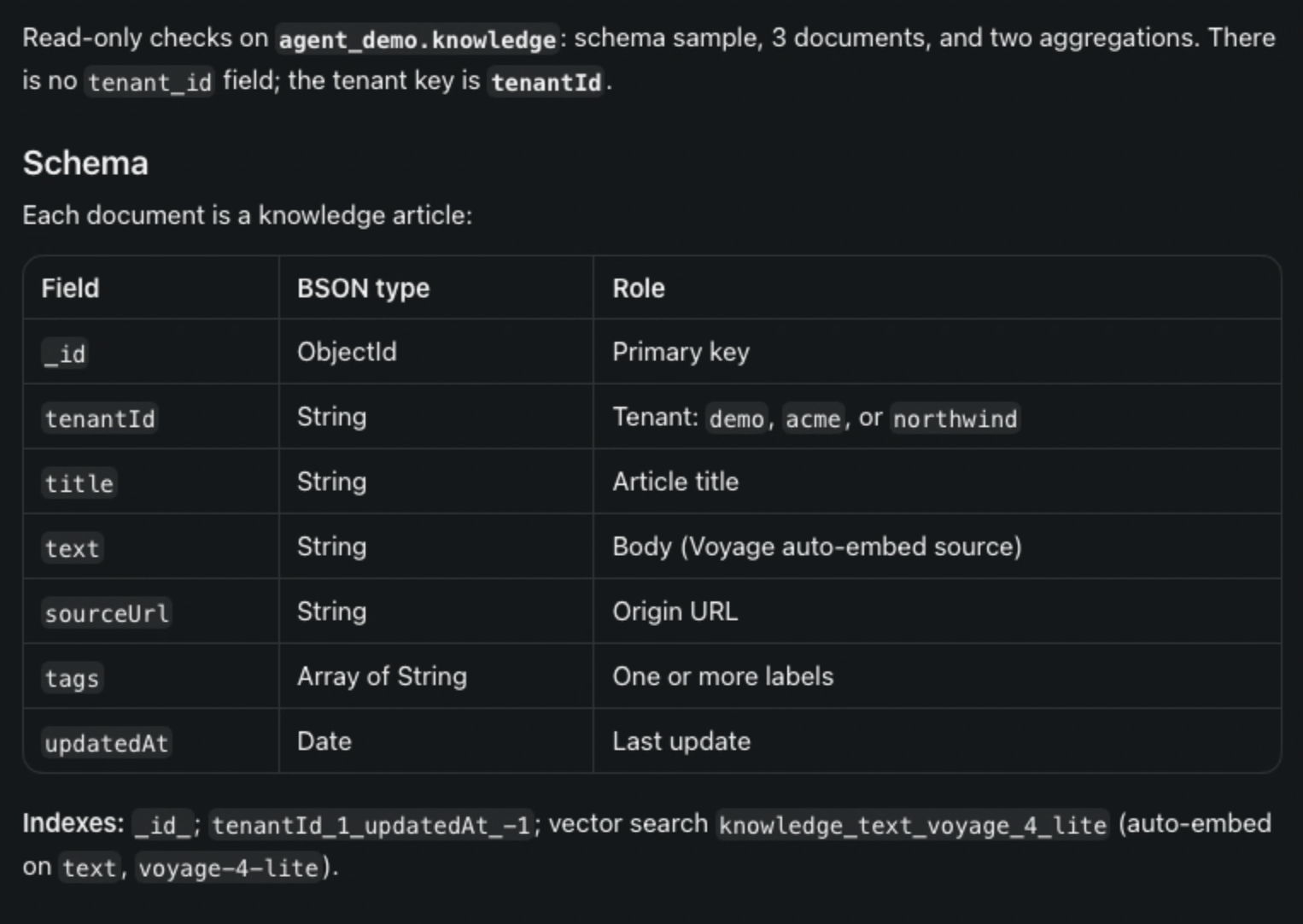
Task: Click the agent_demo.knowledge code text
Action: (418, 39)
